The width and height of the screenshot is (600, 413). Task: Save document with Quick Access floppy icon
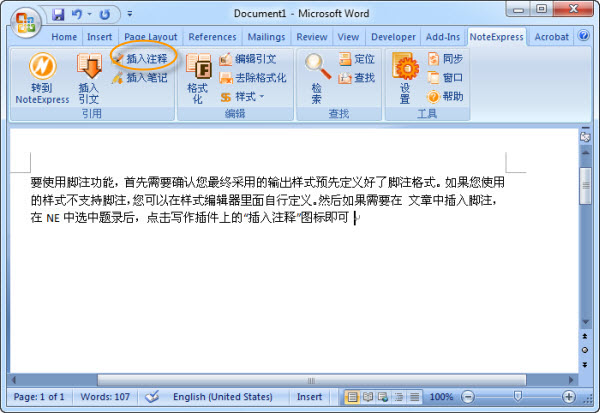58,15
